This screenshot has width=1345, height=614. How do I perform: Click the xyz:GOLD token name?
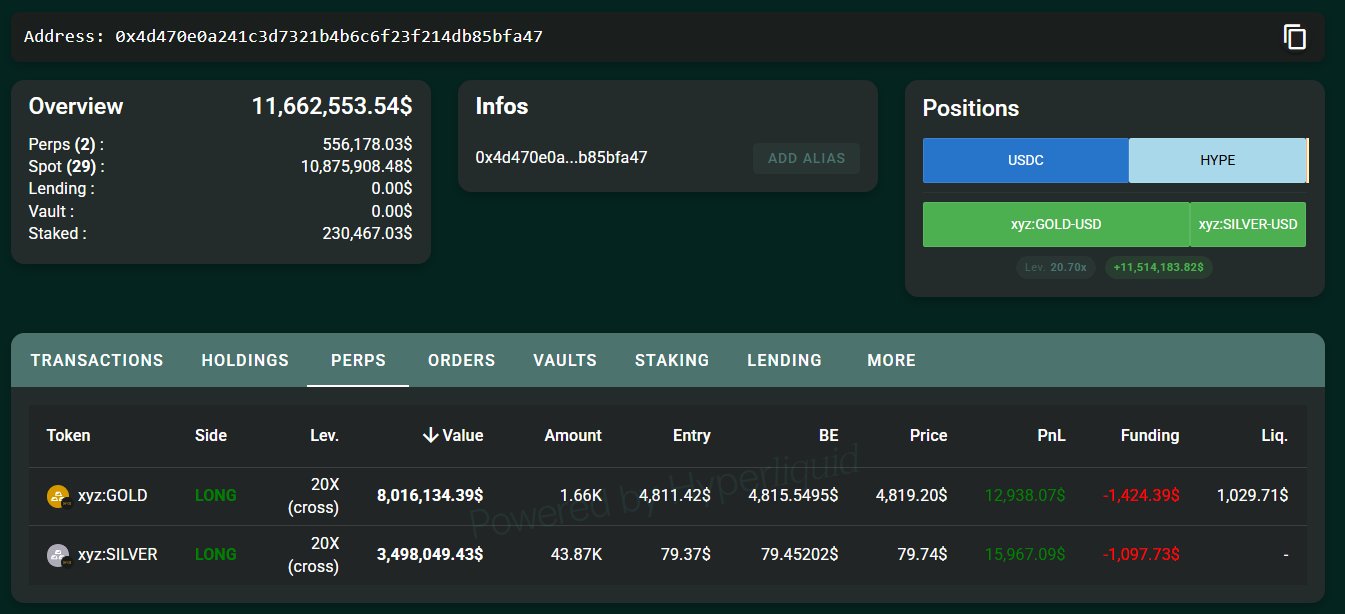coord(112,496)
